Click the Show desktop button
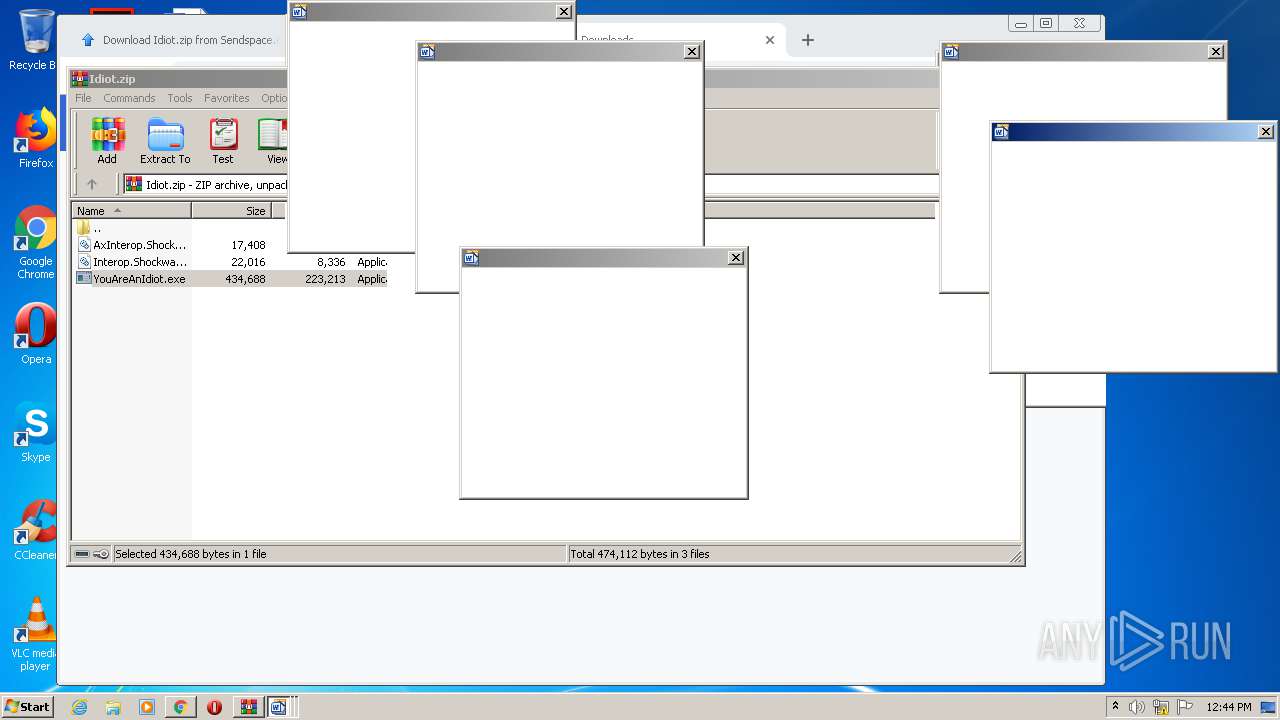The height and width of the screenshot is (720, 1280). (1269, 707)
